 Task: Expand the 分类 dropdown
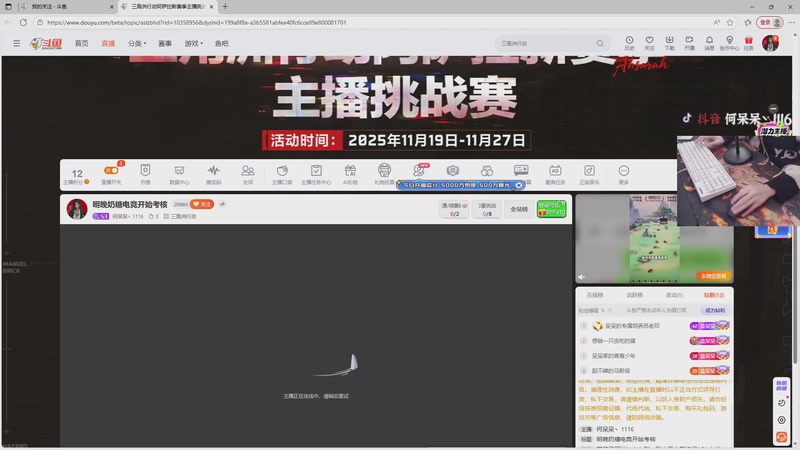click(137, 43)
